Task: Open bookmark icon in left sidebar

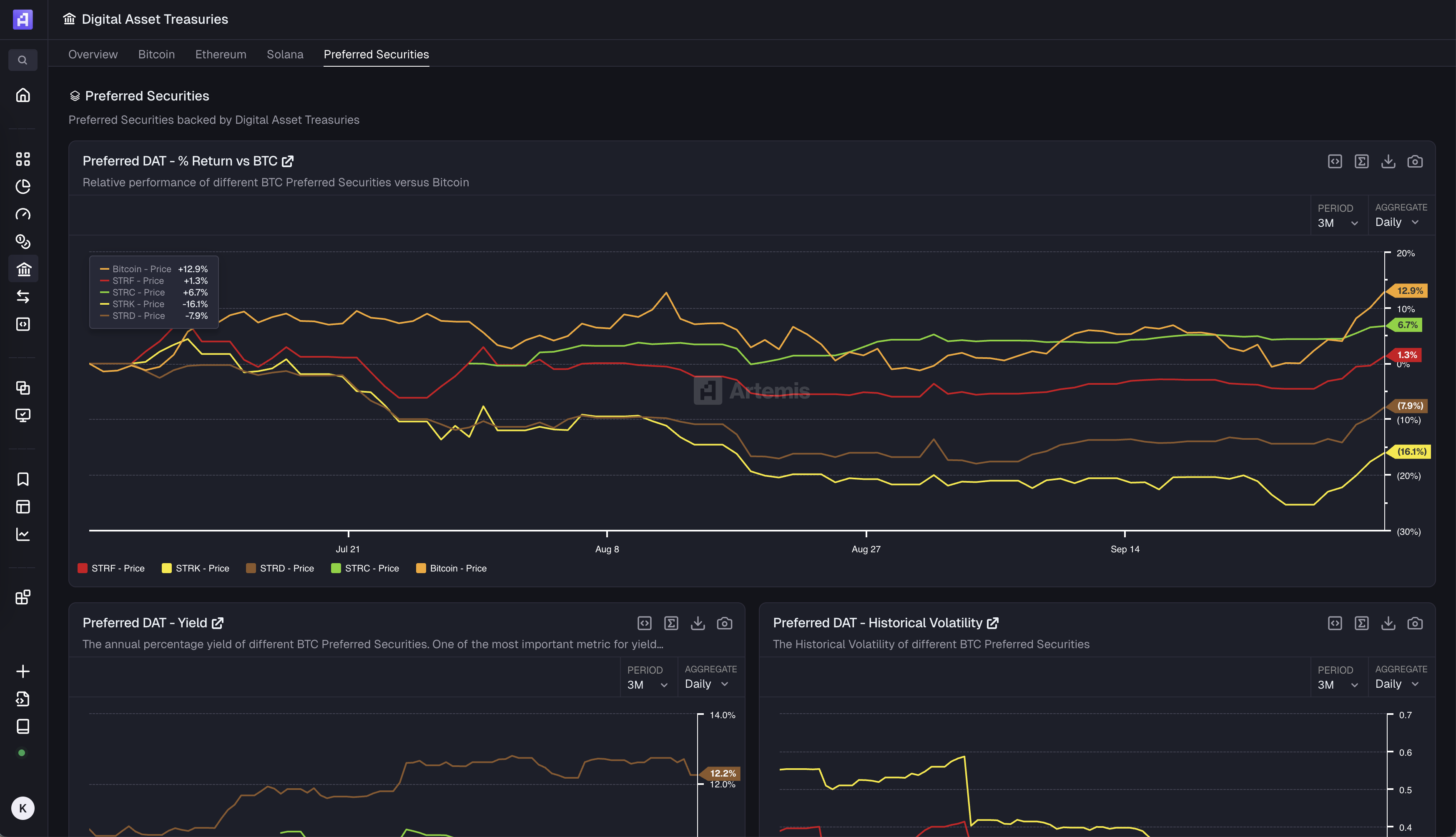Action: (23, 479)
